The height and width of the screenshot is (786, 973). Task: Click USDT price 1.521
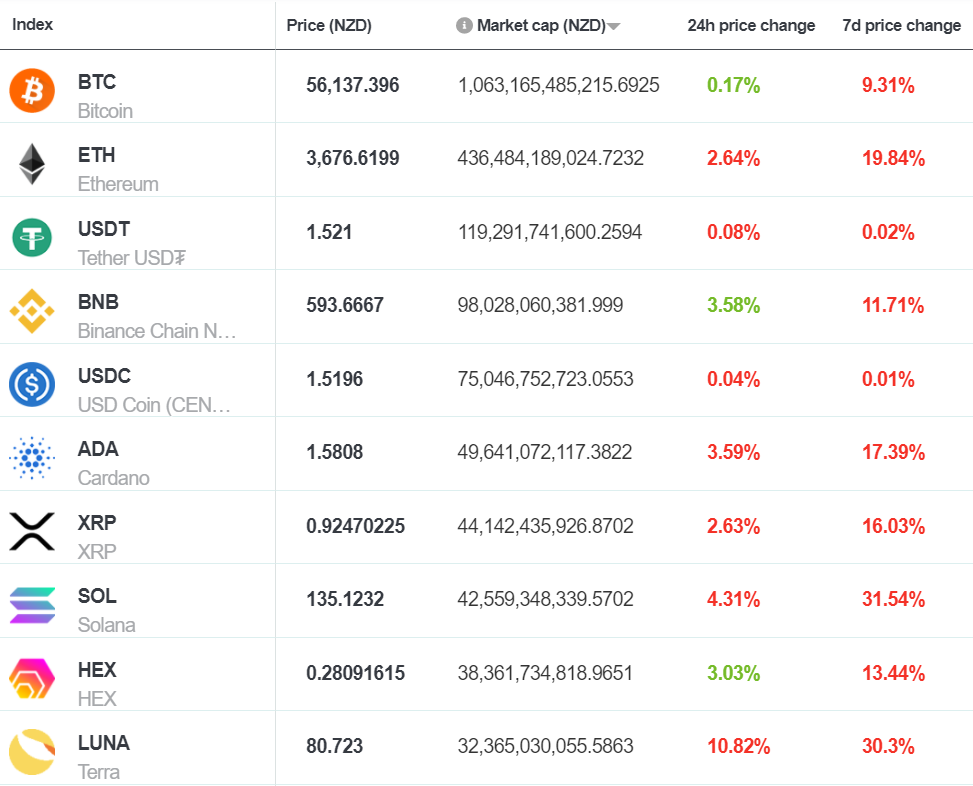329,232
